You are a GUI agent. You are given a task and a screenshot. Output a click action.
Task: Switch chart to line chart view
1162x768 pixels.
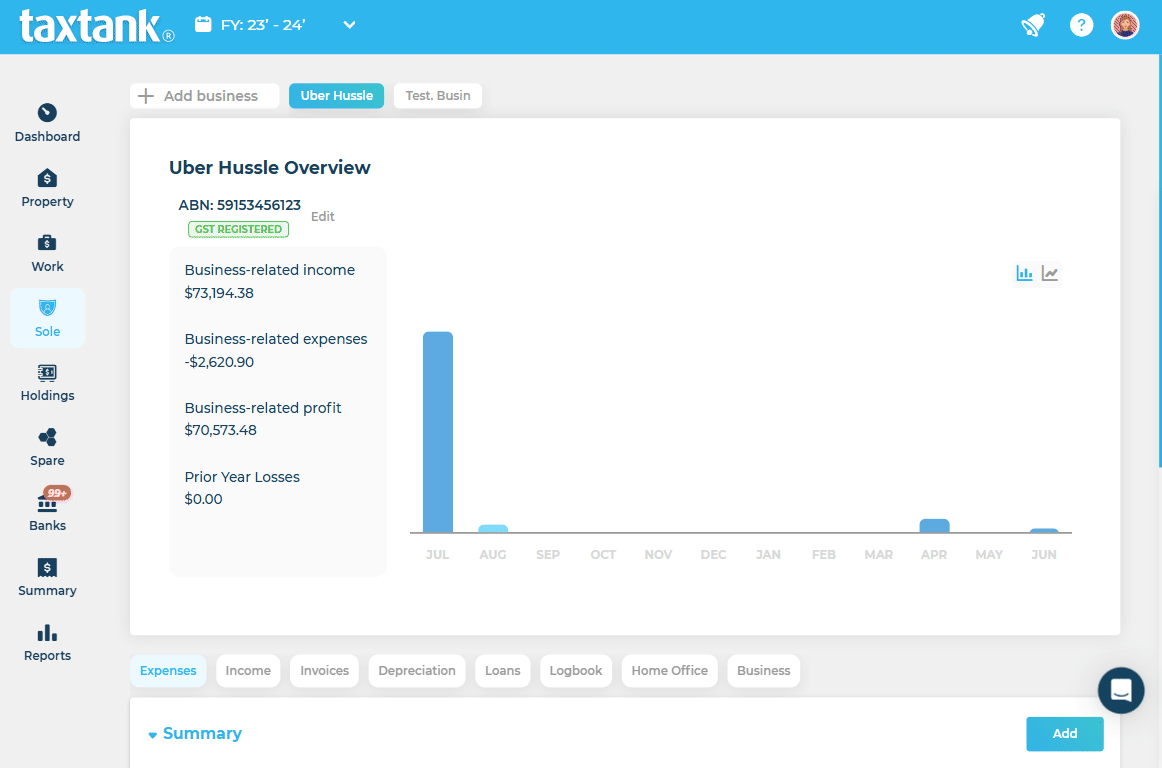click(1050, 274)
